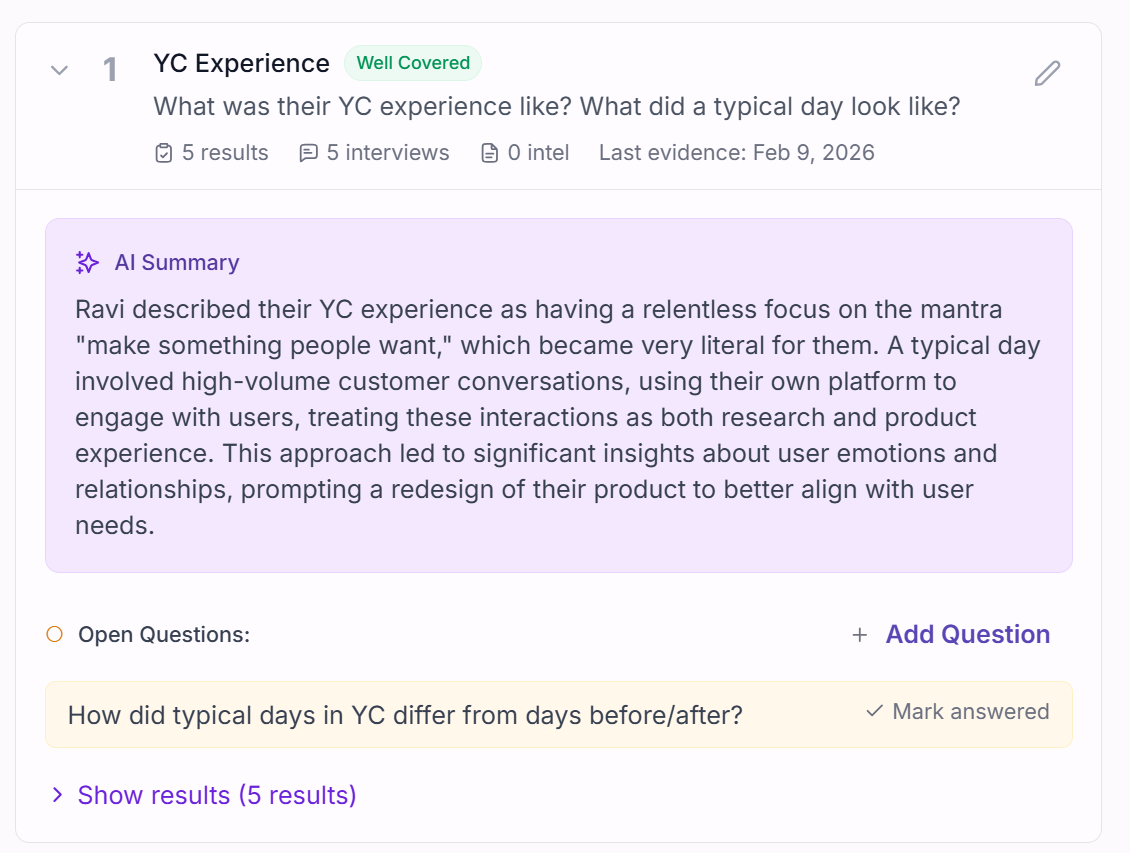1130x853 pixels.
Task: Collapse the YC Experience question card
Action: pyautogui.click(x=59, y=70)
